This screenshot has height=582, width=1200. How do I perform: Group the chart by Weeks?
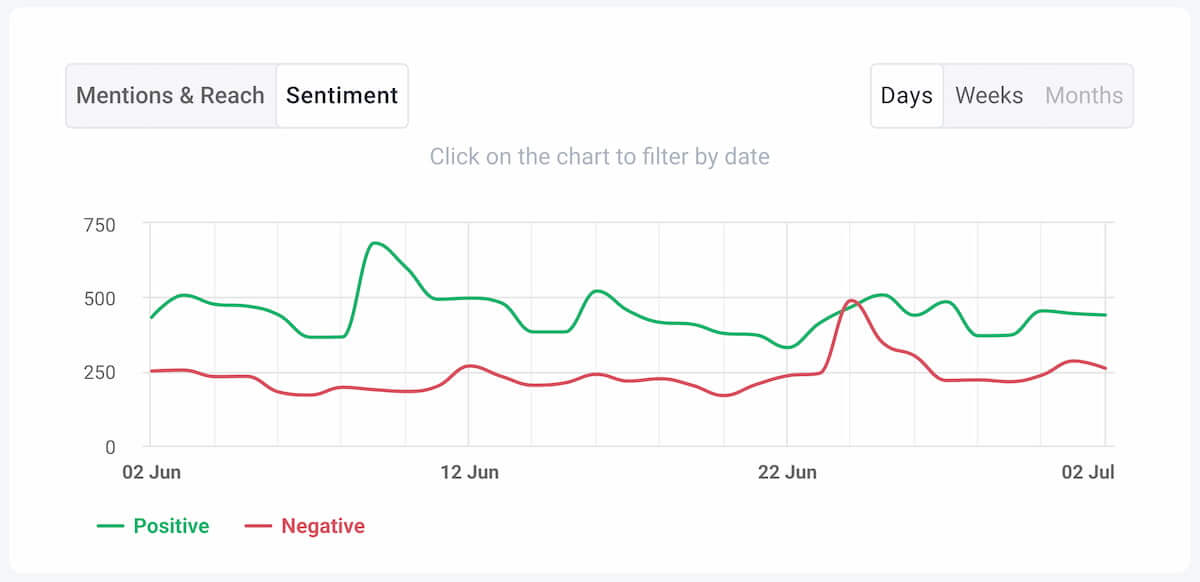[x=989, y=96]
